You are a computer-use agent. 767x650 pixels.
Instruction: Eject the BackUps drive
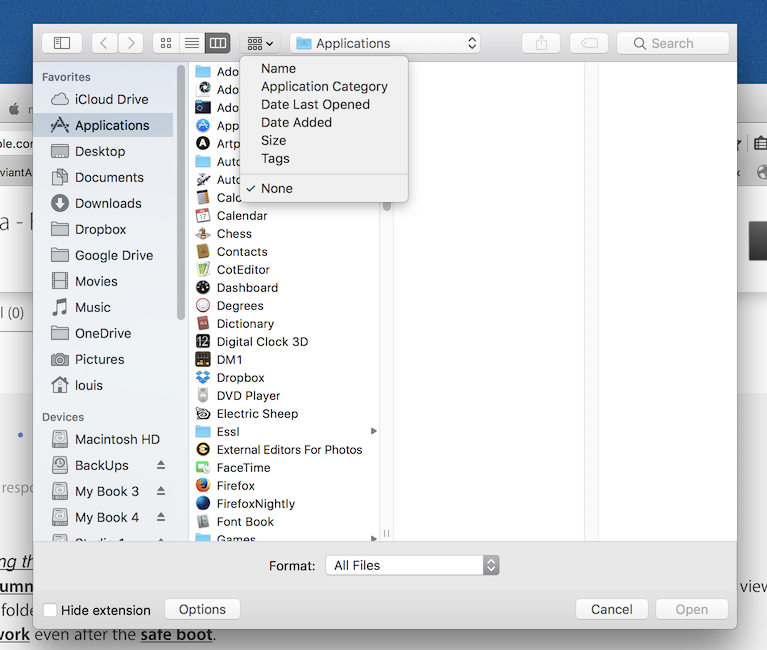[x=161, y=465]
